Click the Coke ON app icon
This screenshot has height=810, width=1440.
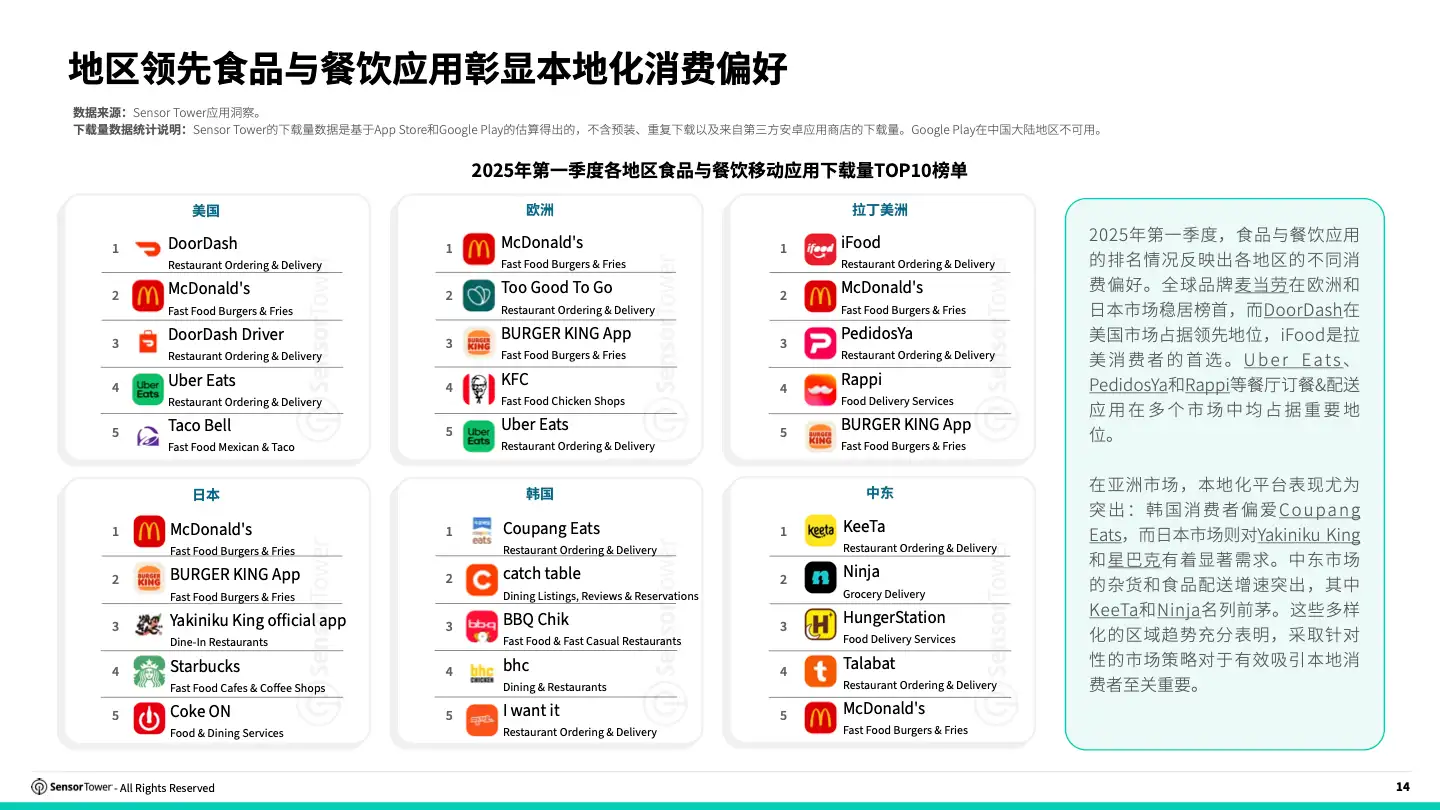[149, 718]
